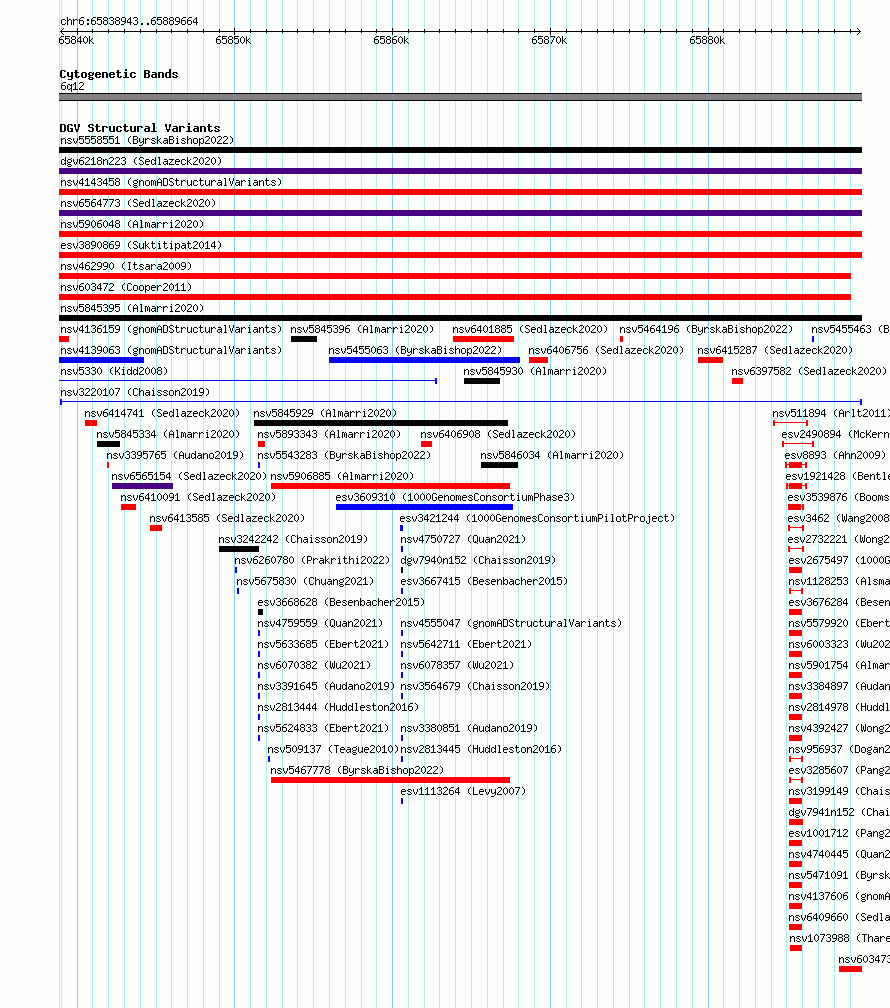Click the esv8893 (Ahn2009) label

(835, 455)
